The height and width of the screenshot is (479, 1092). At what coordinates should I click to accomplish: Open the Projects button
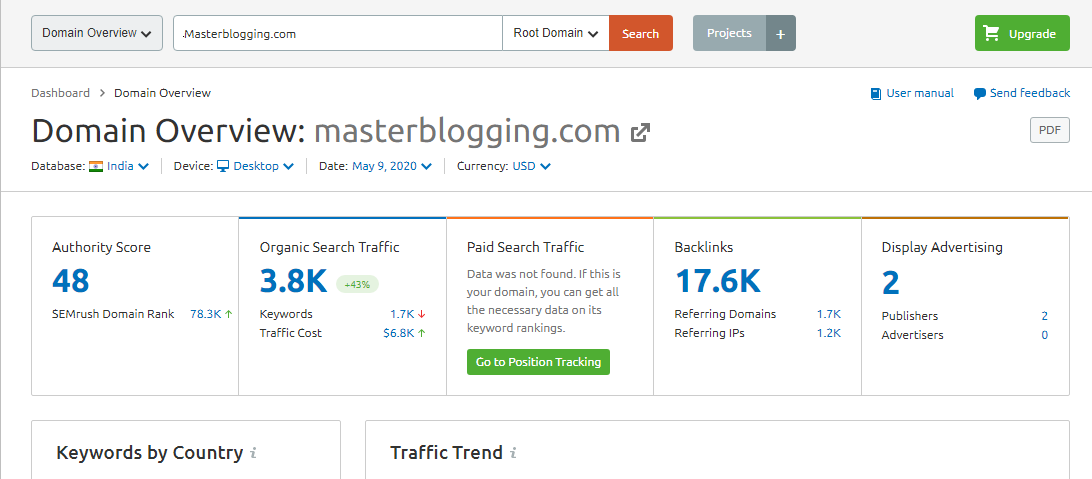(x=729, y=33)
